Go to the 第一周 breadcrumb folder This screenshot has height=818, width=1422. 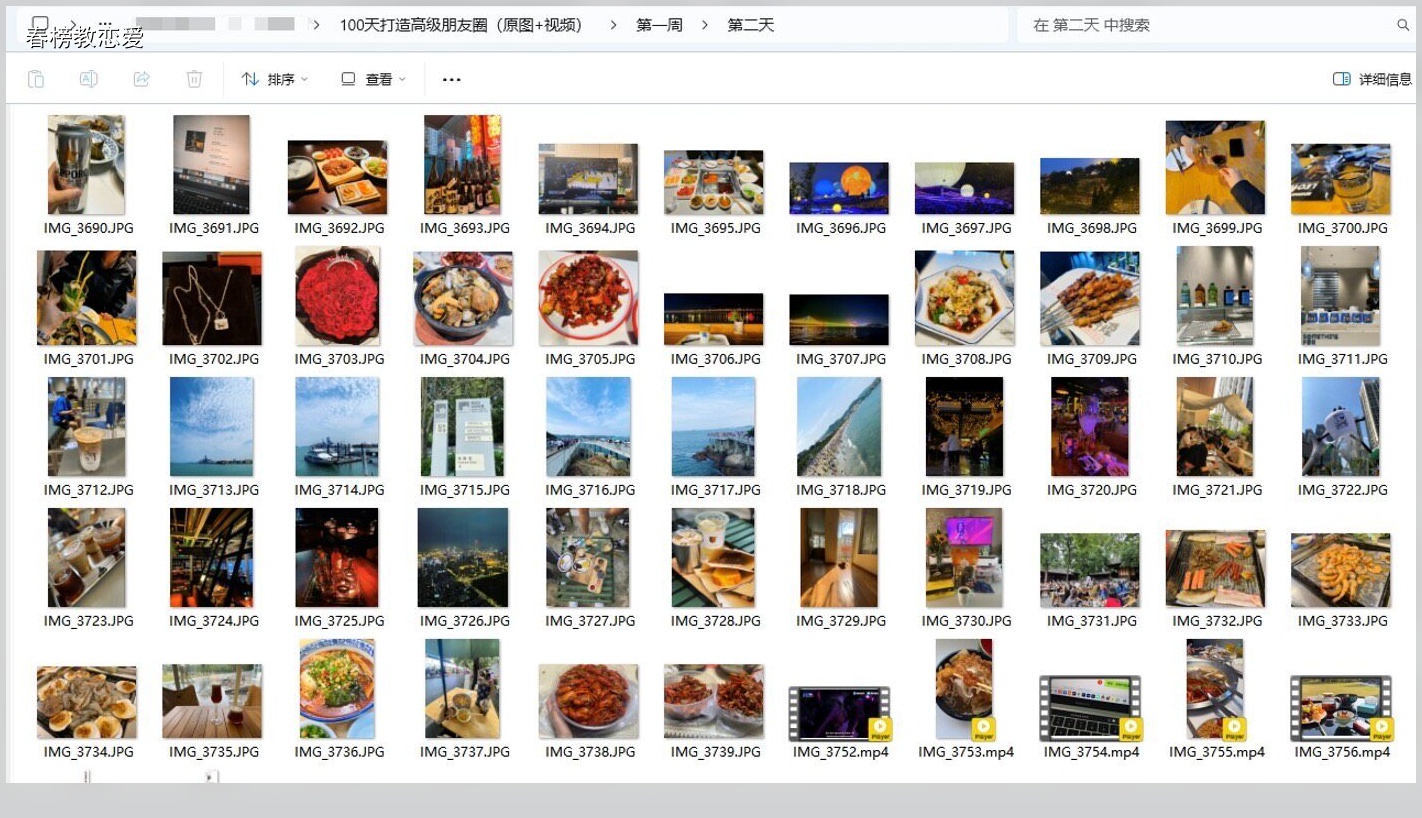(659, 25)
